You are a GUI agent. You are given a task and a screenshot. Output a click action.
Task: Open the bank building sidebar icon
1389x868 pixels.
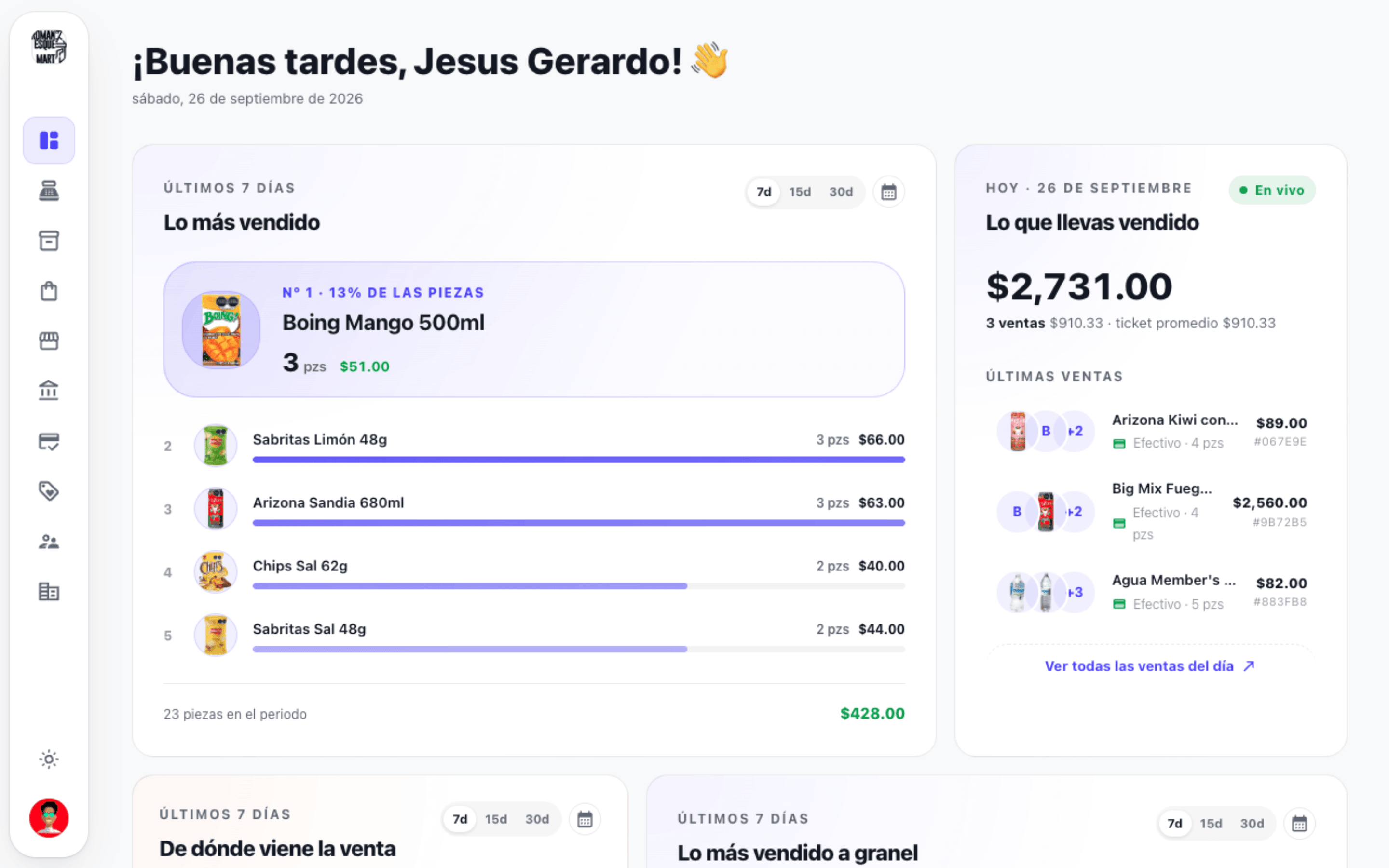49,391
